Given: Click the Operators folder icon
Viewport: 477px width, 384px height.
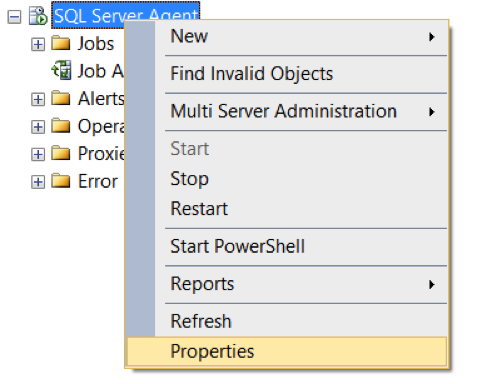Looking at the screenshot, I should pyautogui.click(x=61, y=126).
